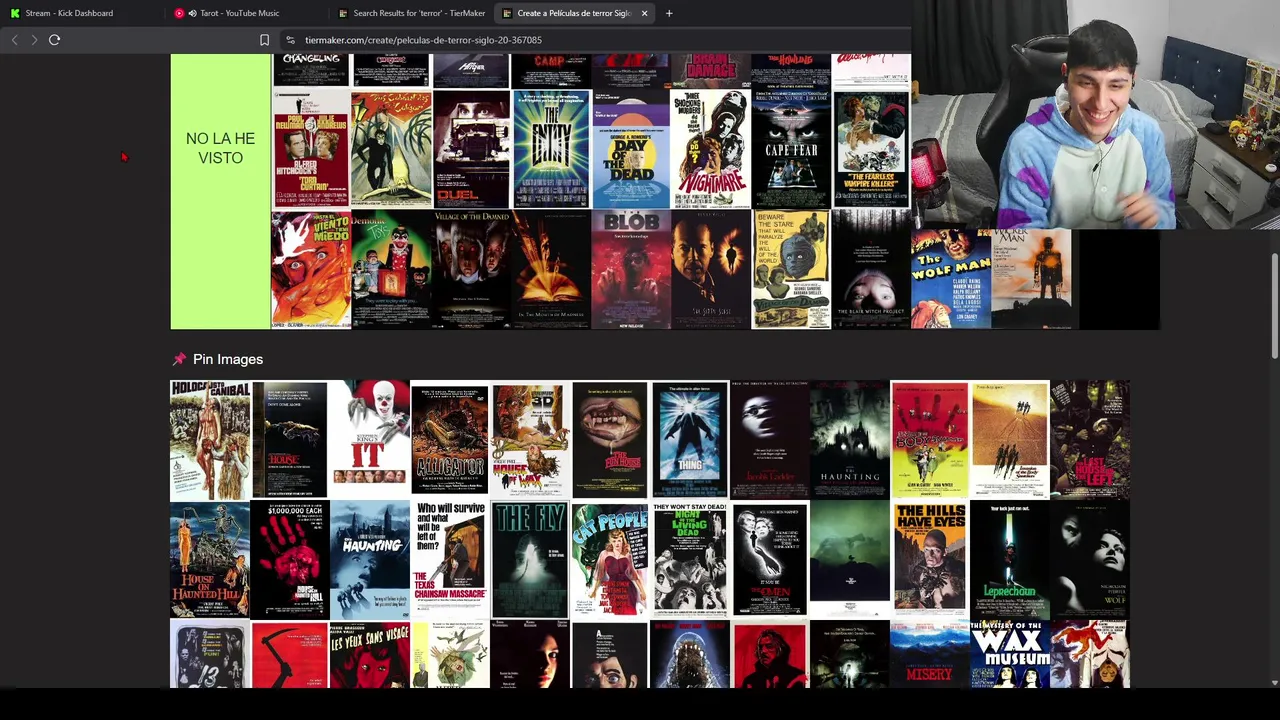Image resolution: width=1280 pixels, height=720 pixels.
Task: Pick the Misery poster
Action: 930,655
